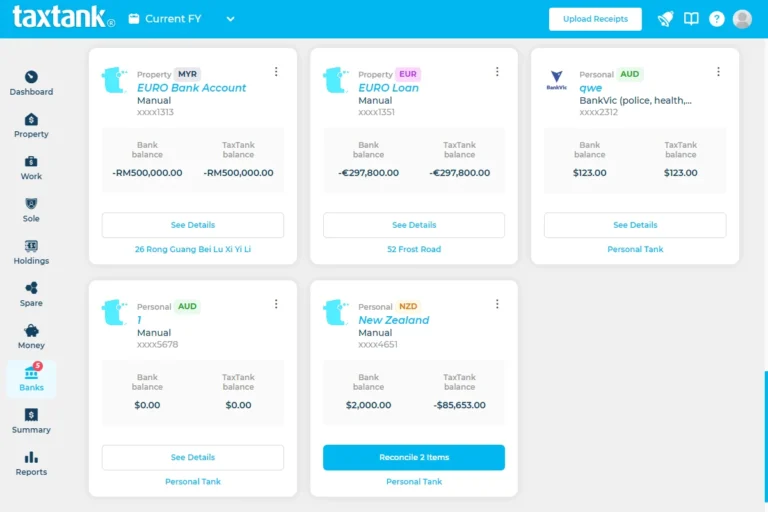Open the Reports bar chart icon
Image resolution: width=768 pixels, height=512 pixels.
click(31, 457)
